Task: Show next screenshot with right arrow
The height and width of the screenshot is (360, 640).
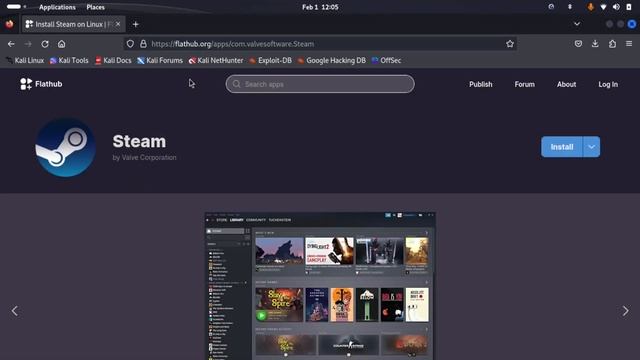Action: (625, 311)
